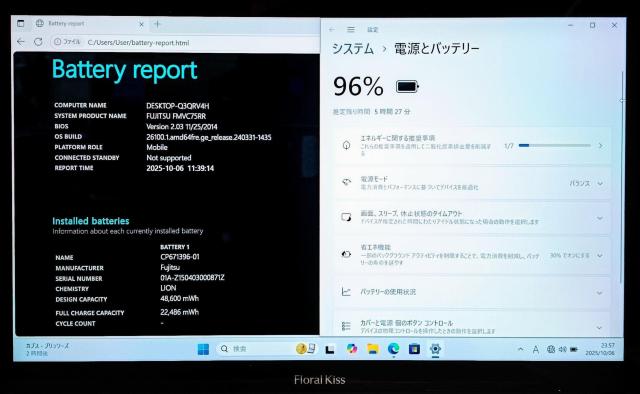Click the Battery report page title
The width and height of the screenshot is (640, 394).
pyautogui.click(x=124, y=70)
